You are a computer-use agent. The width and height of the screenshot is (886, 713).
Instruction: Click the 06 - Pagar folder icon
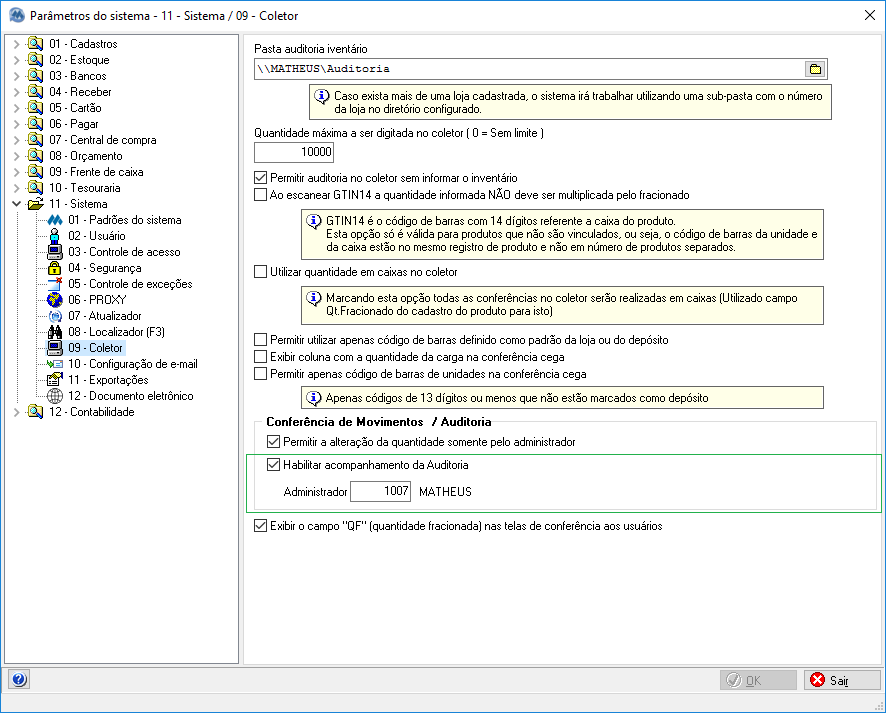35,124
